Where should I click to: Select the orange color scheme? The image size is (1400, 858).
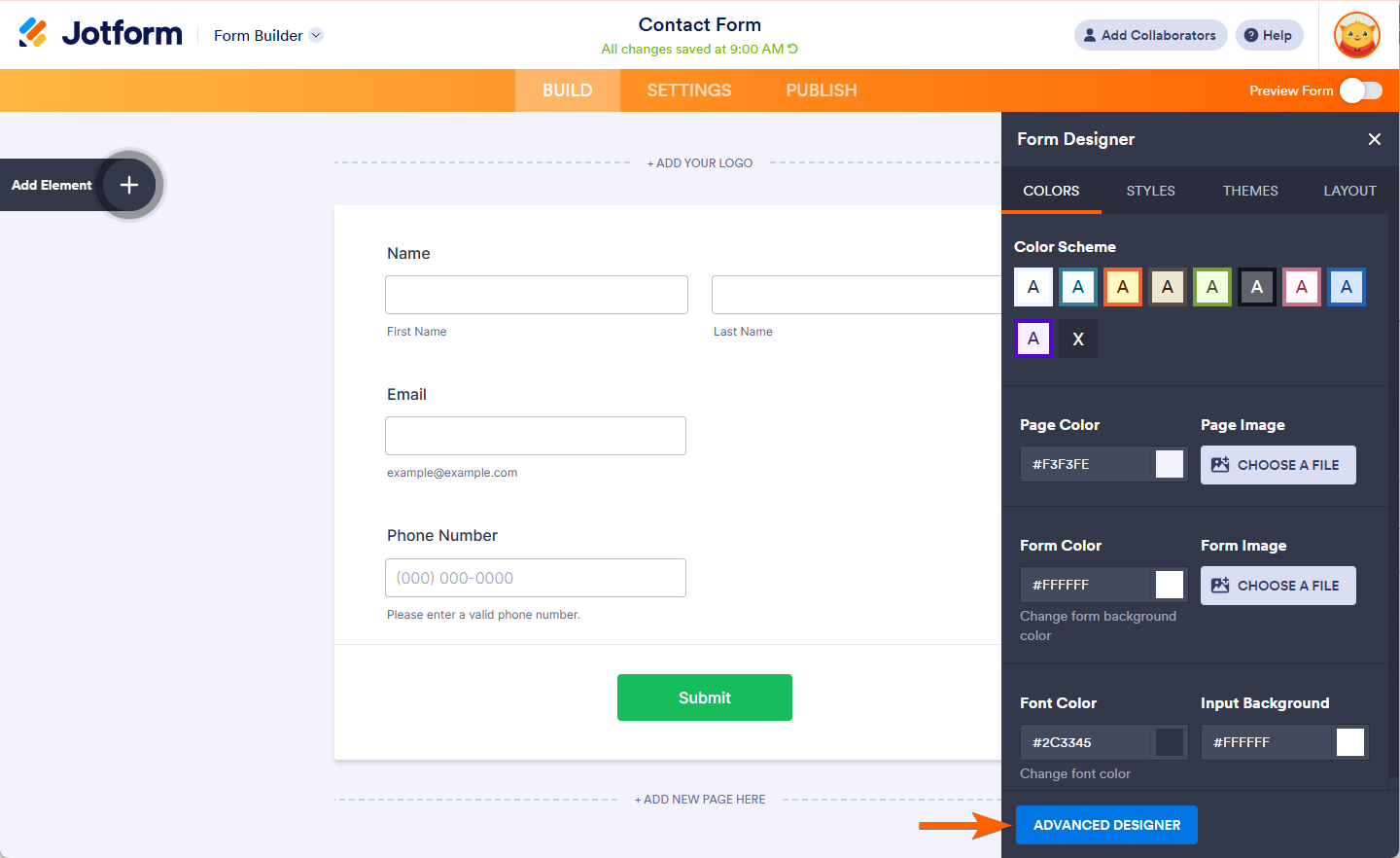(x=1122, y=286)
